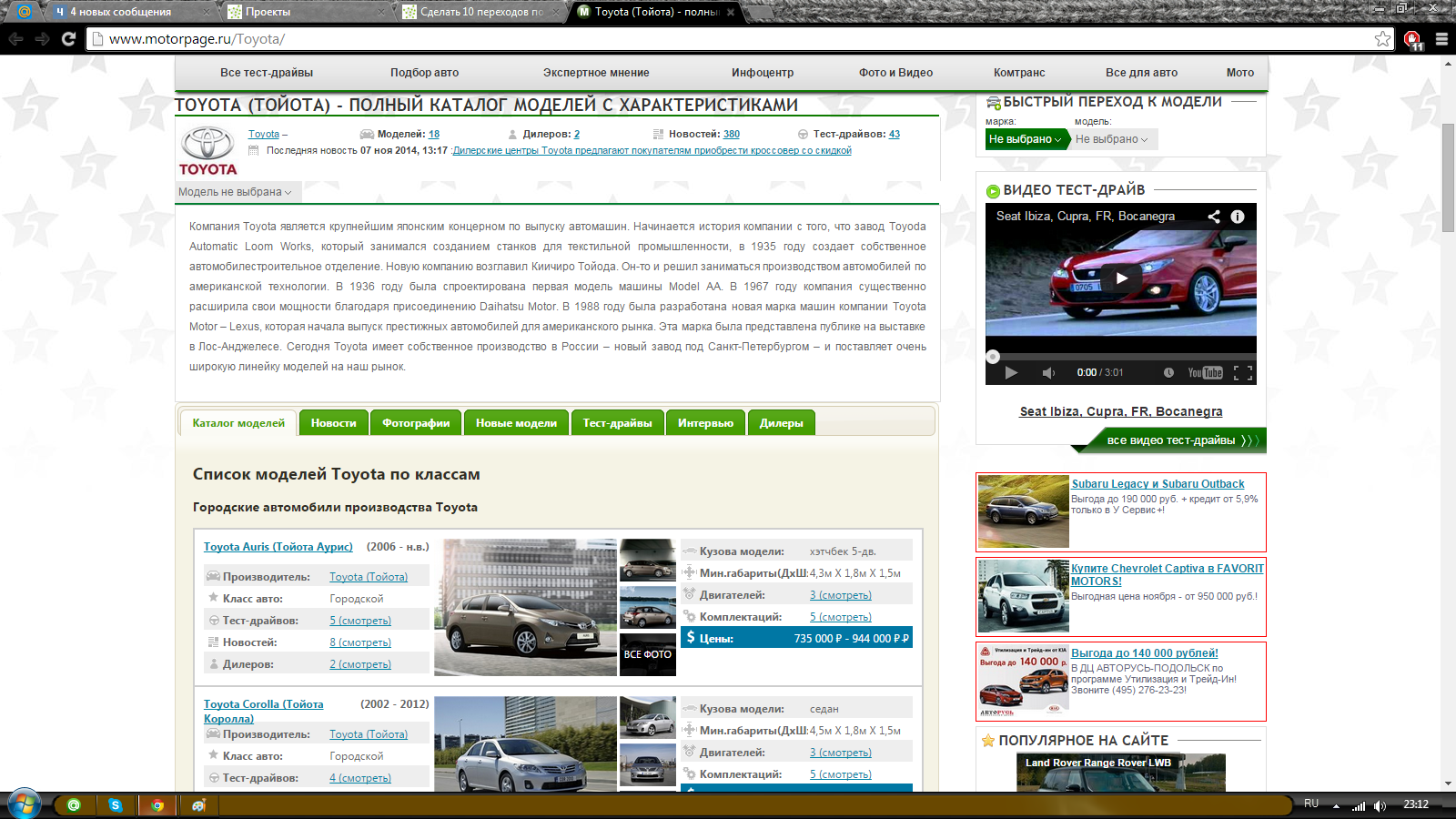Click the volume icon in system tray

(1380, 805)
